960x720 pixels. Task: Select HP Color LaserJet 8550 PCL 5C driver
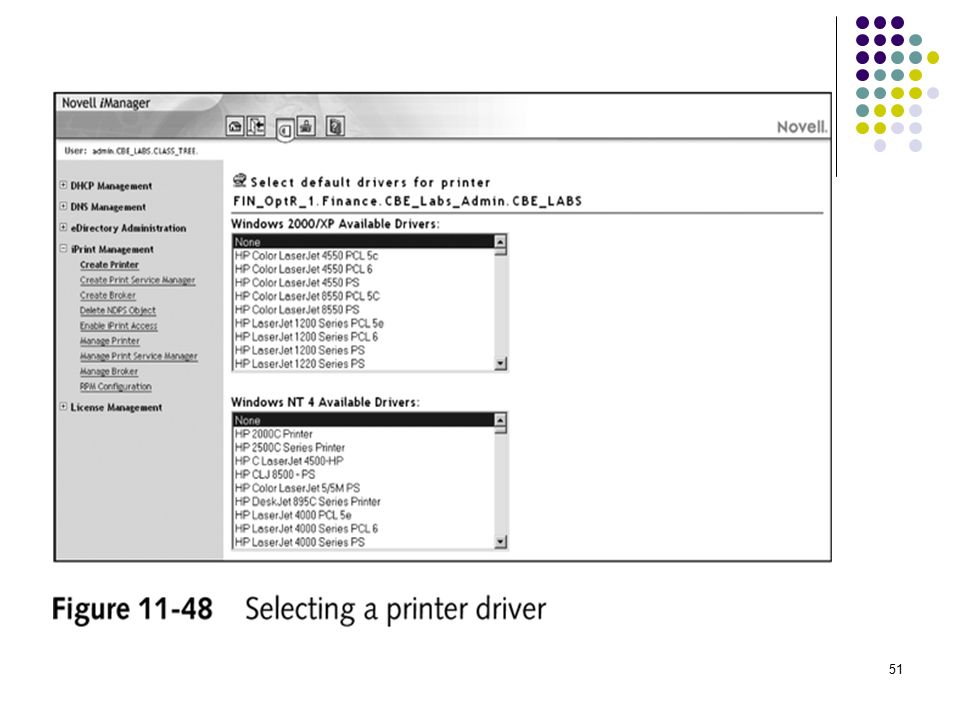click(364, 296)
